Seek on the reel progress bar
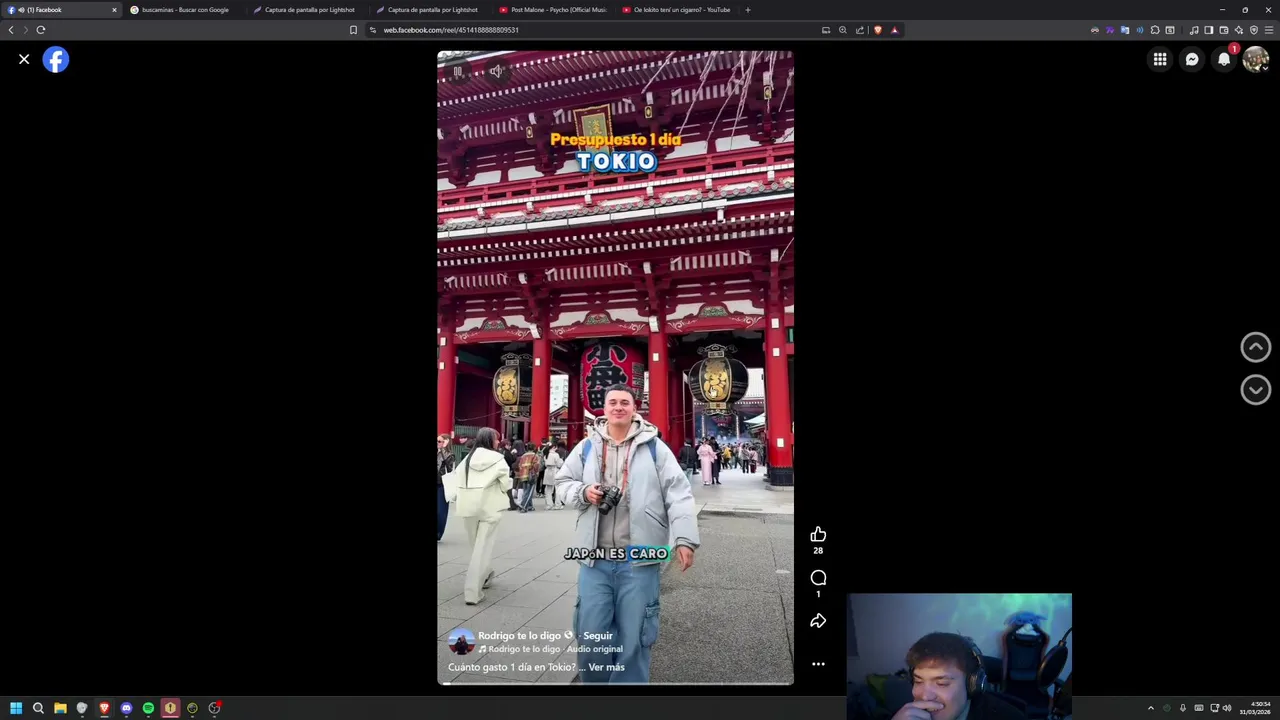The image size is (1280, 720). pos(615,684)
